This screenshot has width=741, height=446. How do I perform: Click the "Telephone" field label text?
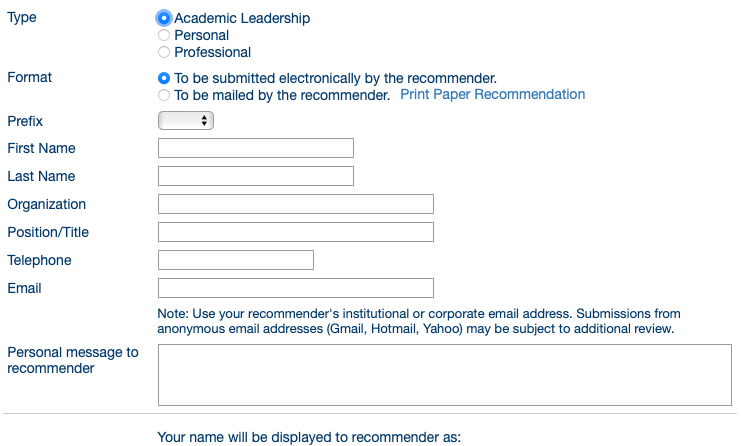click(x=39, y=260)
